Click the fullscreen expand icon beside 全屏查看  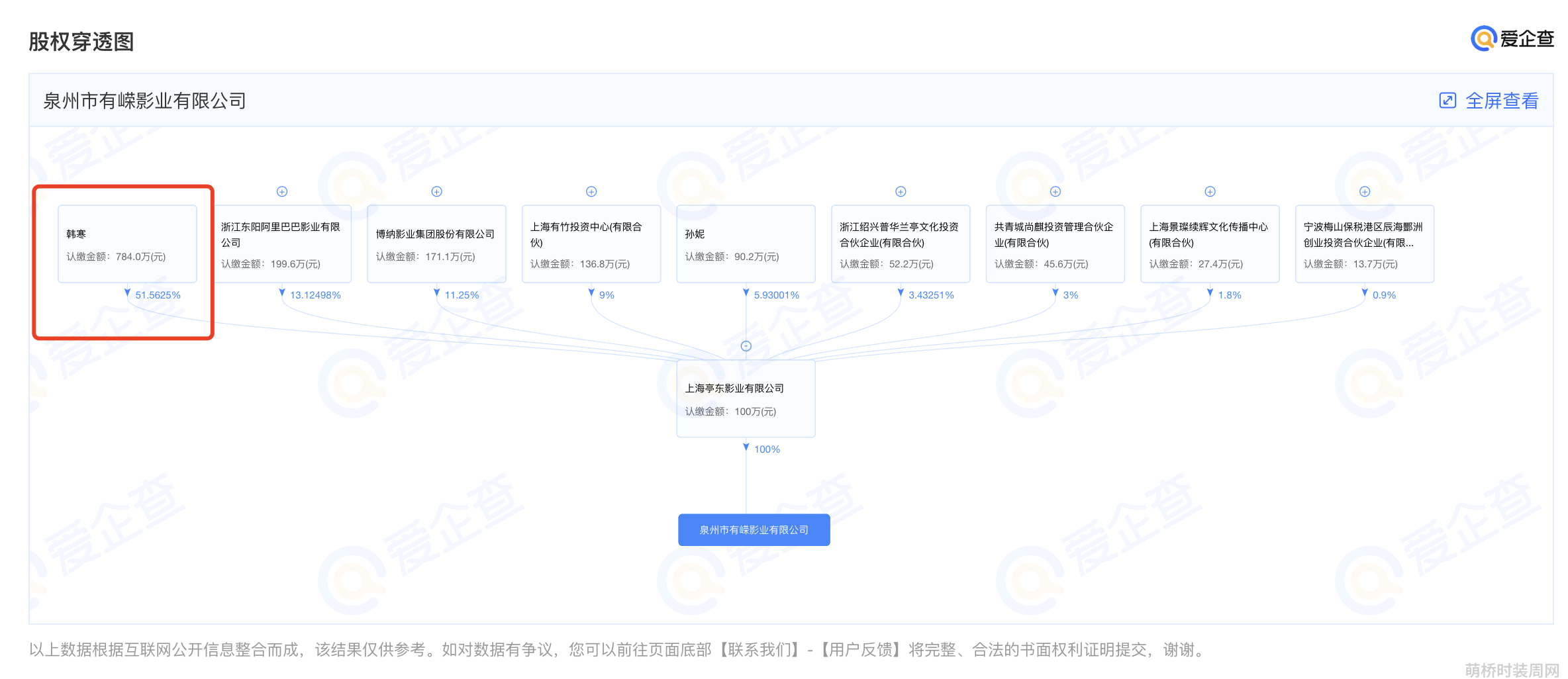pos(1447,101)
